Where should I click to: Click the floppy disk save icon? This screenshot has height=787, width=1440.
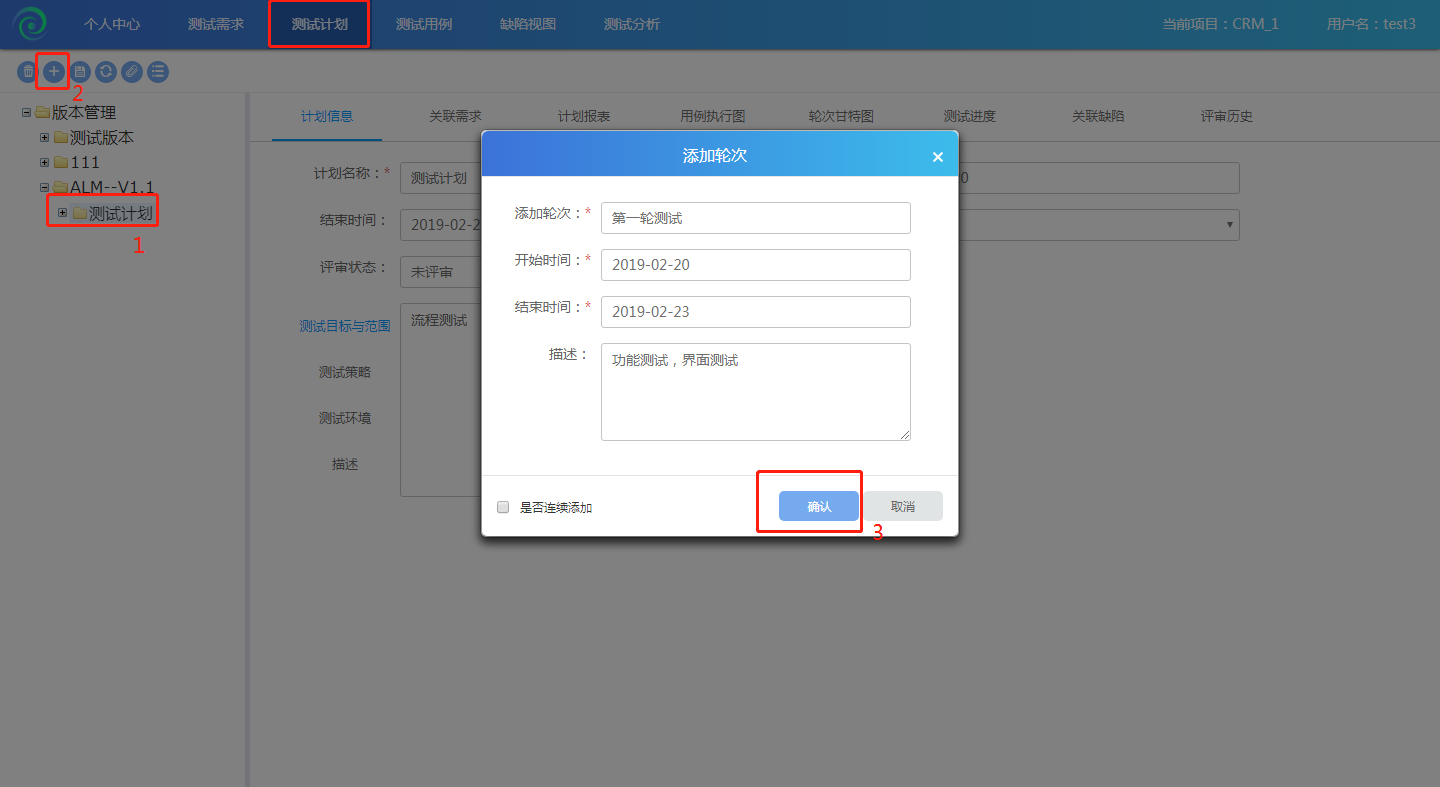point(79,71)
